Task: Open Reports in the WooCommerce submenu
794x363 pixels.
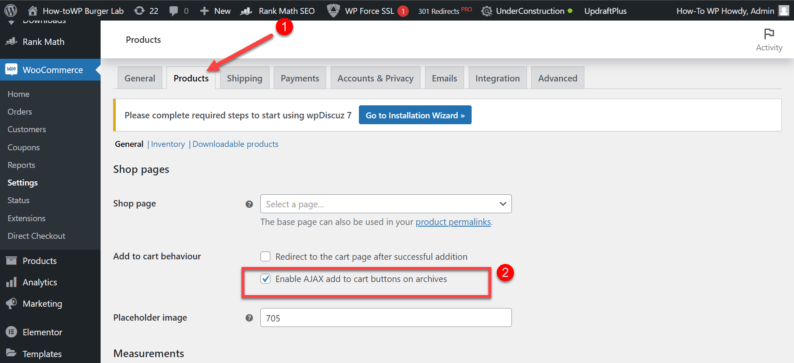Action: pos(21,165)
